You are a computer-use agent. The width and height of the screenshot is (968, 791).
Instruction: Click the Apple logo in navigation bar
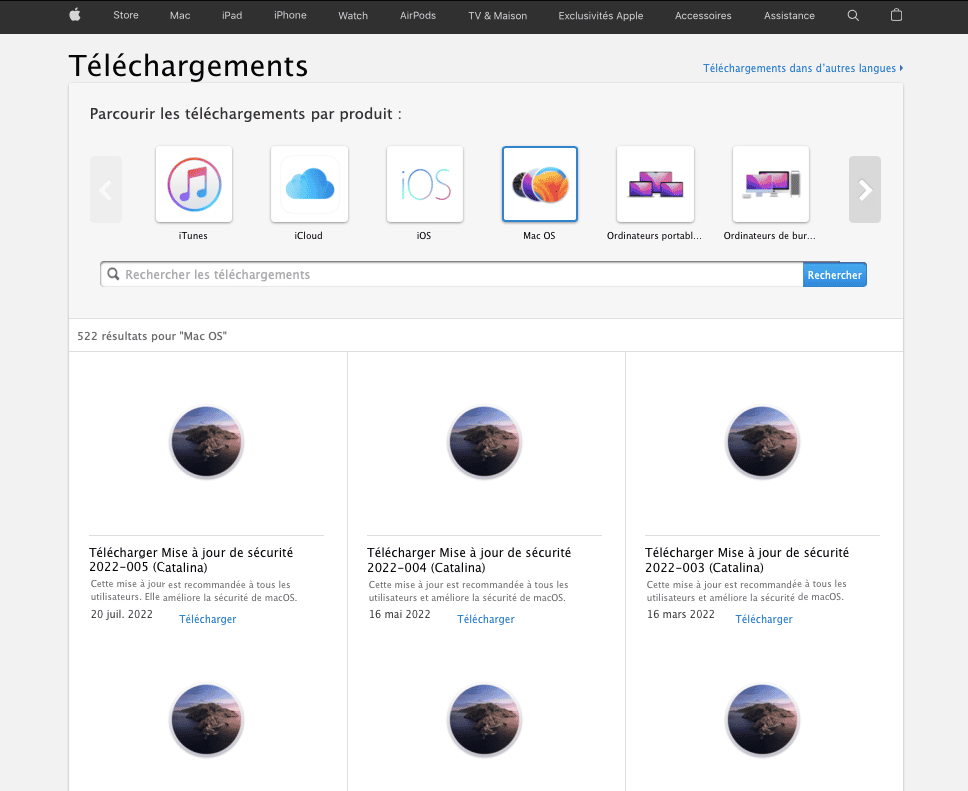(74, 15)
